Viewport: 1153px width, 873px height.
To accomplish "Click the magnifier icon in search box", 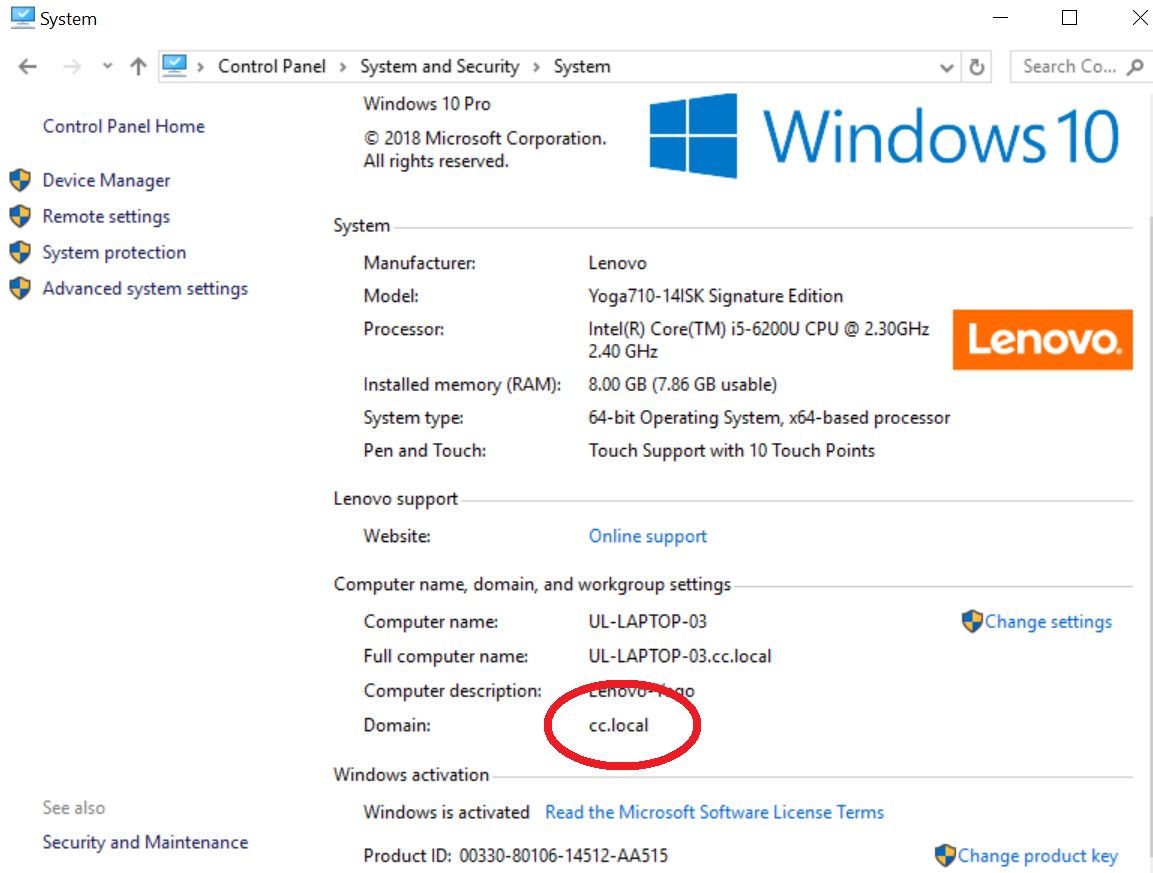I will coord(1134,67).
